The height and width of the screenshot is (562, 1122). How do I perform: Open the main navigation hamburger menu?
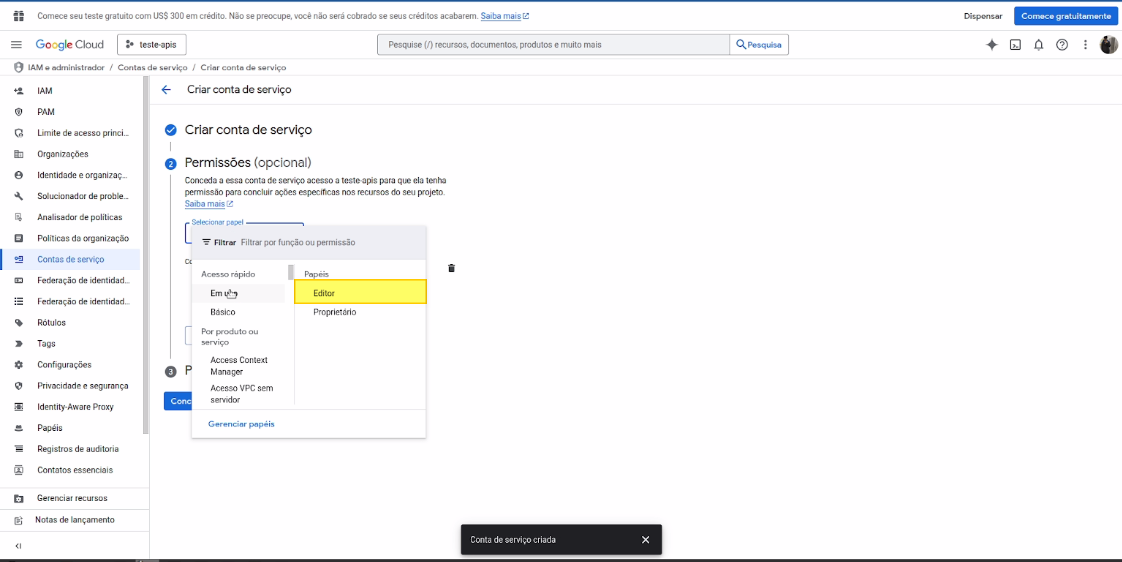tap(16, 44)
